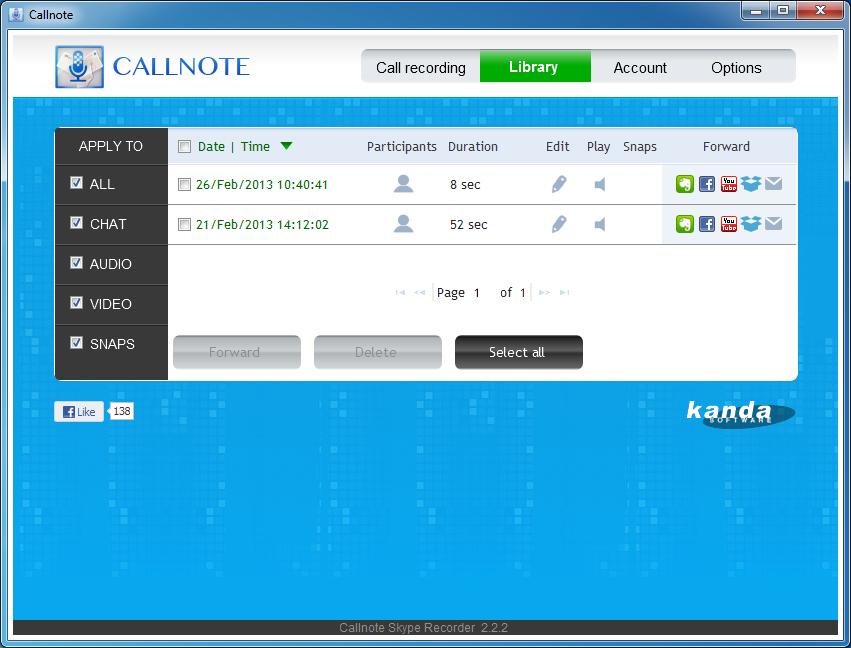
Task: Toggle the CHAT filter checkbox
Action: coord(77,223)
